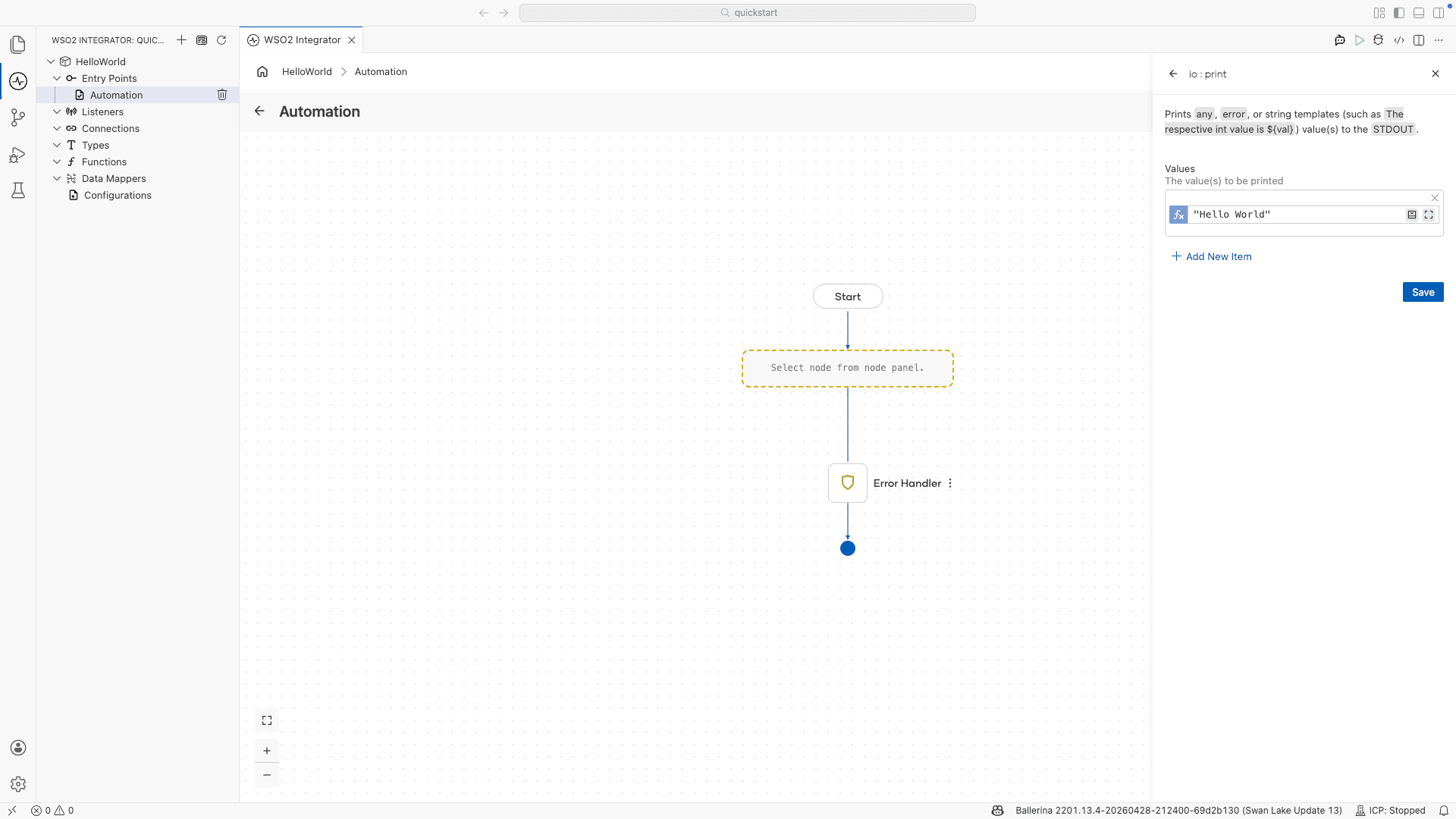Viewport: 1456px width, 819px height.
Task: Open Error Handler options menu dots
Action: point(950,483)
